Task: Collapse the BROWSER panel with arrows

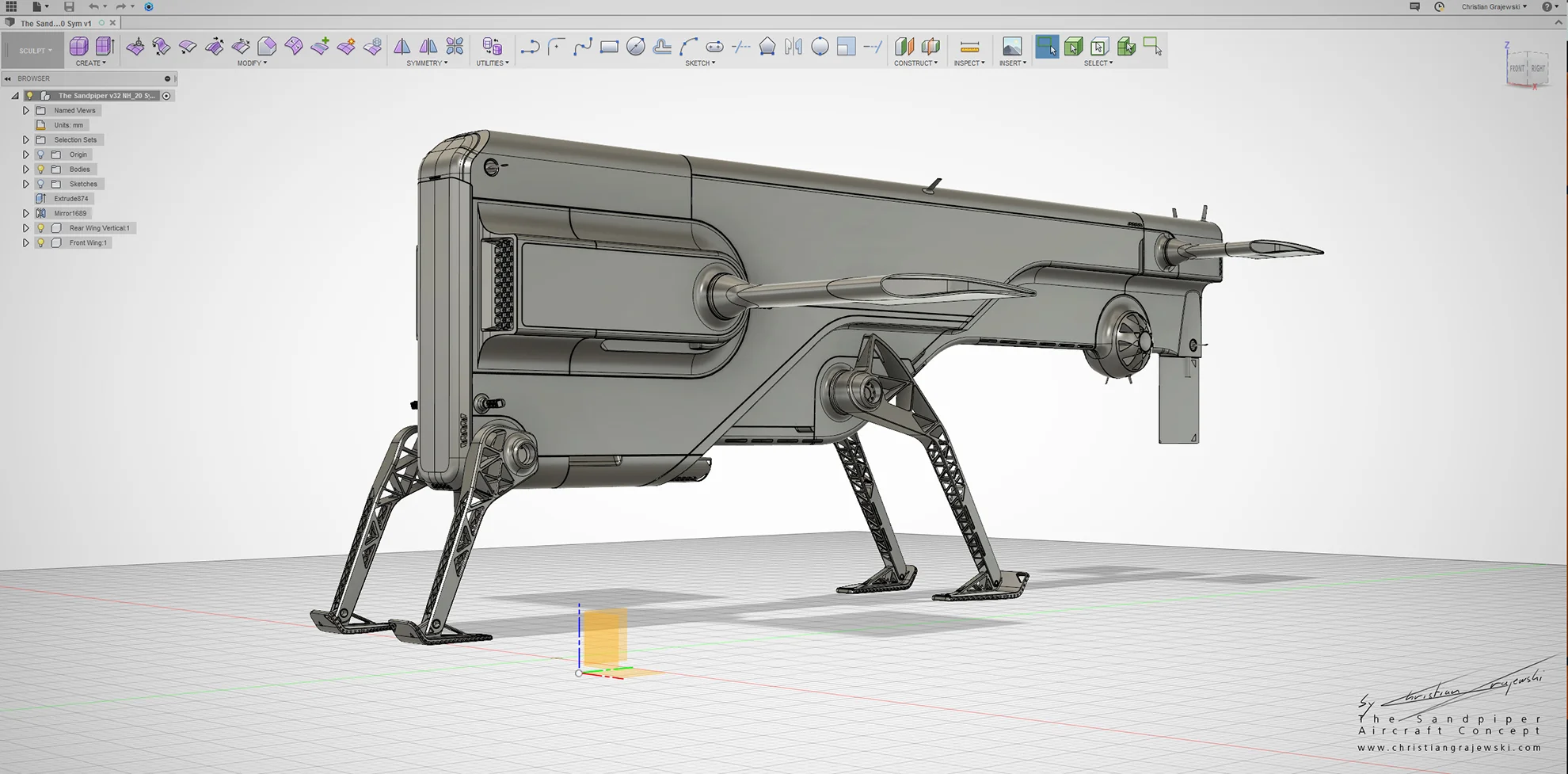Action: pyautogui.click(x=8, y=78)
